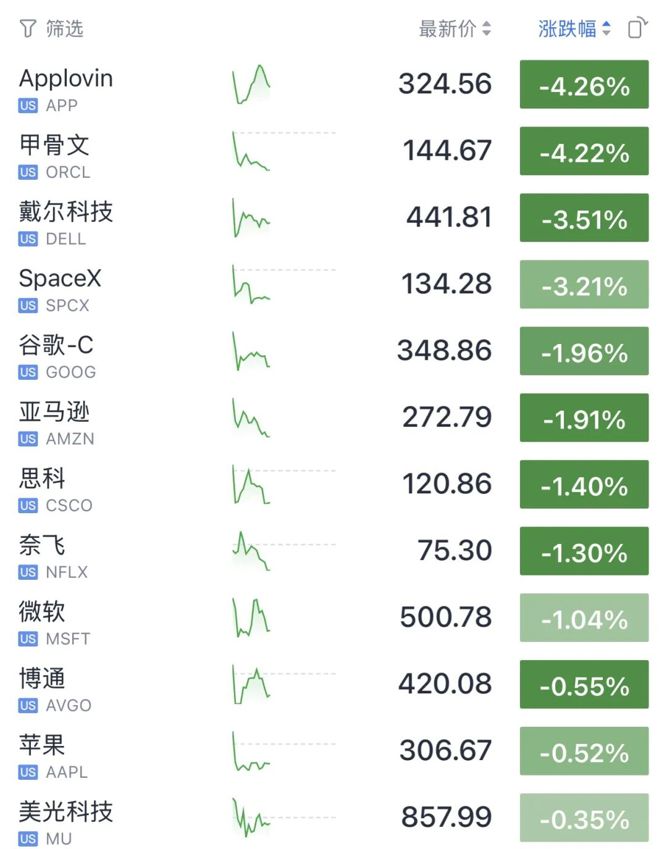Viewport: 667px width, 849px height.
Task: Click the Applovin mini trend chart
Action: (251, 84)
